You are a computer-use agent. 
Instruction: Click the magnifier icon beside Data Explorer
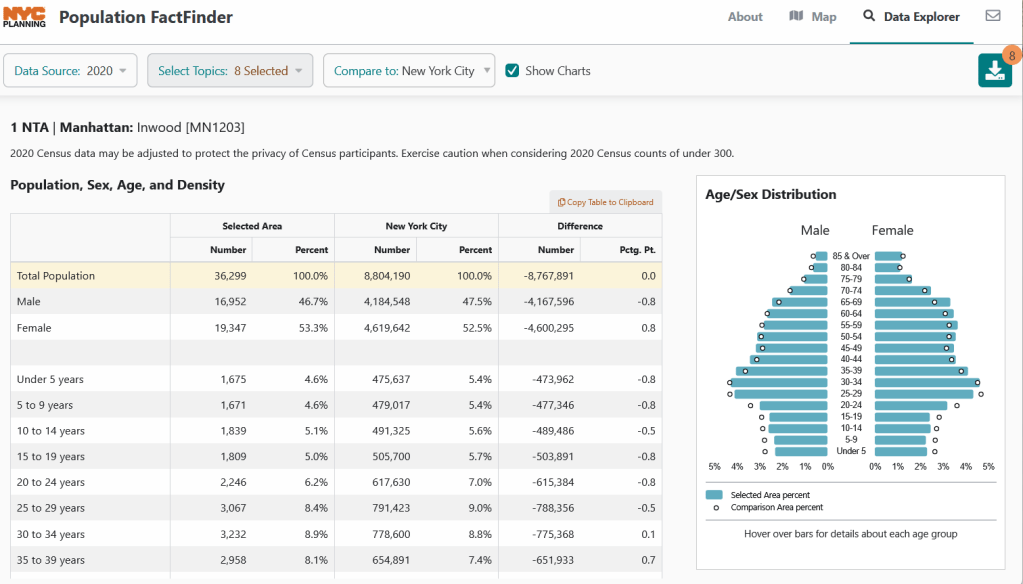(869, 16)
